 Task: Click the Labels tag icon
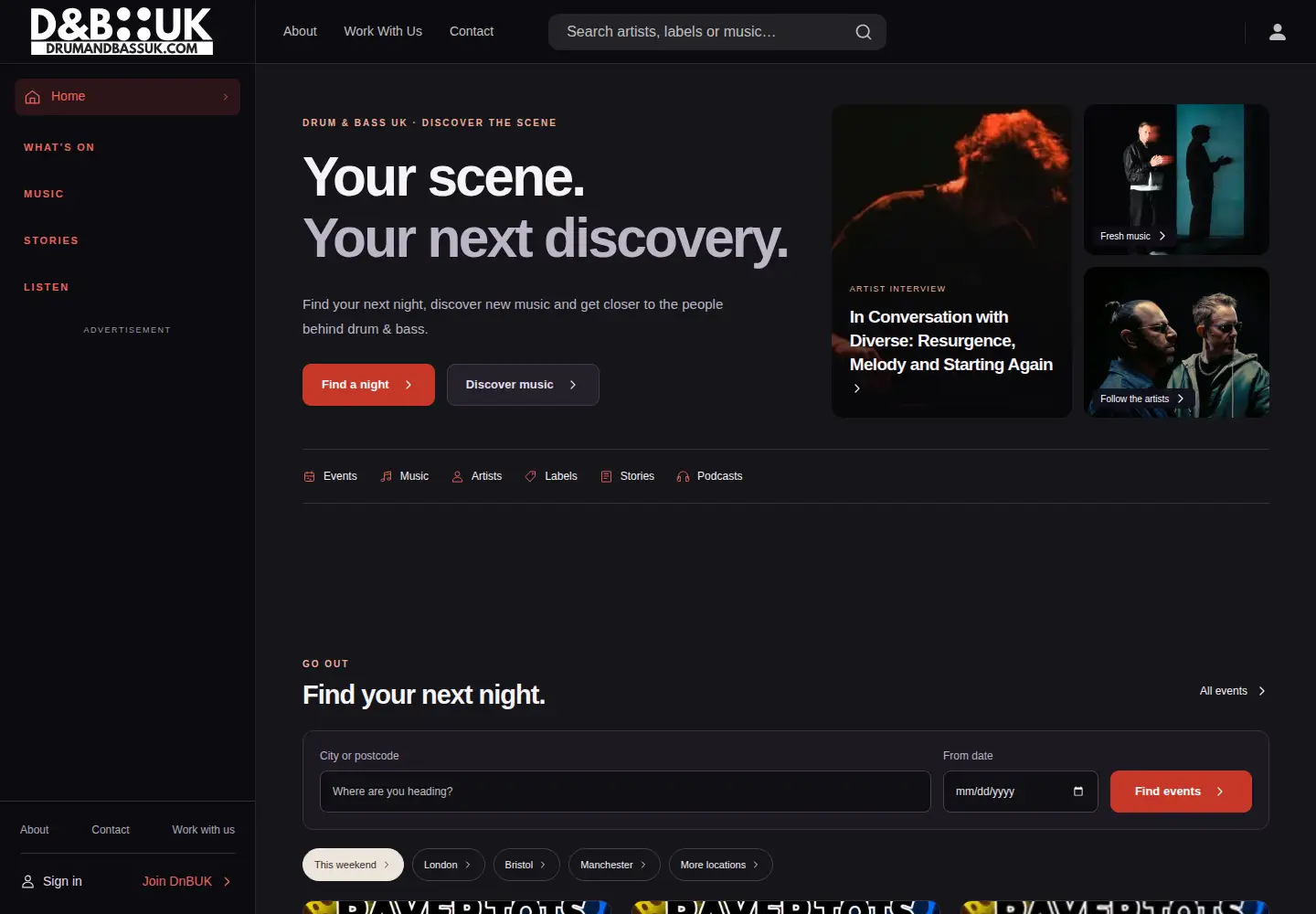click(530, 476)
